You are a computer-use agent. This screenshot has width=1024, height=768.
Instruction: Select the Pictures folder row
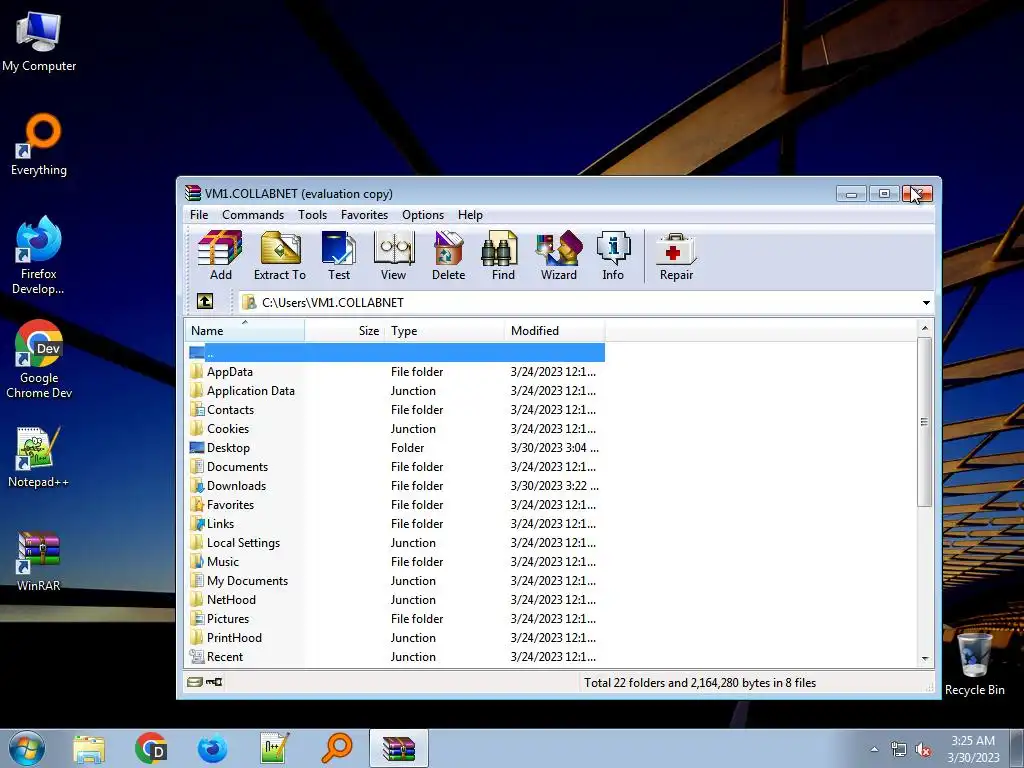(x=396, y=618)
